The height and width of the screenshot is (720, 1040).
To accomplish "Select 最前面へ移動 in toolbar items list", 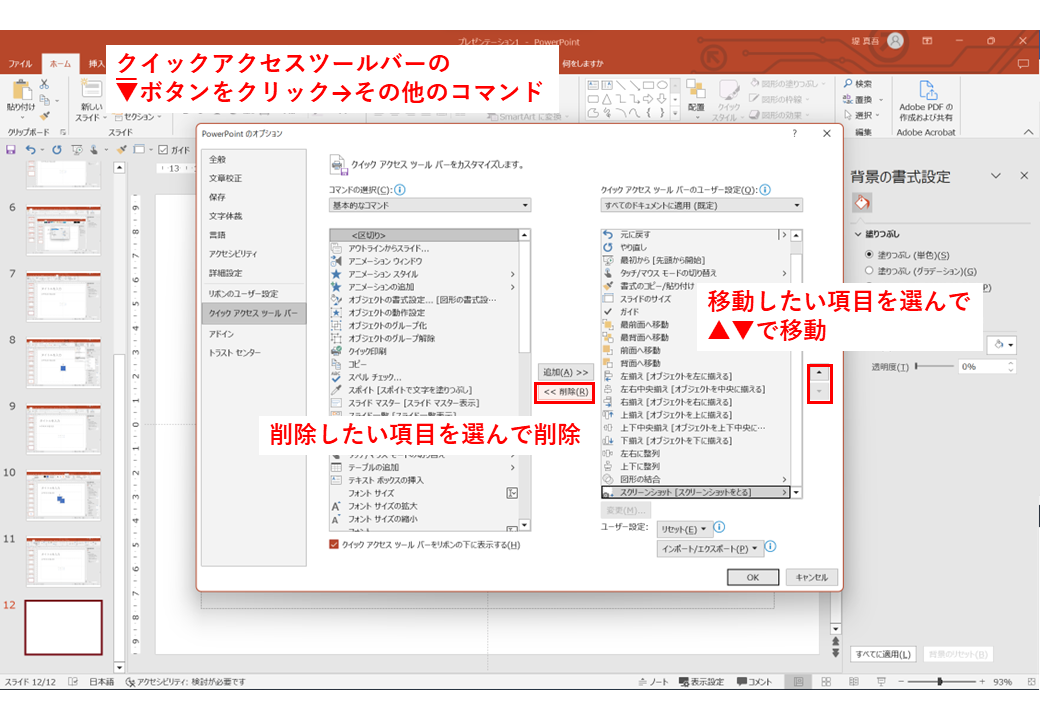I will coord(695,325).
